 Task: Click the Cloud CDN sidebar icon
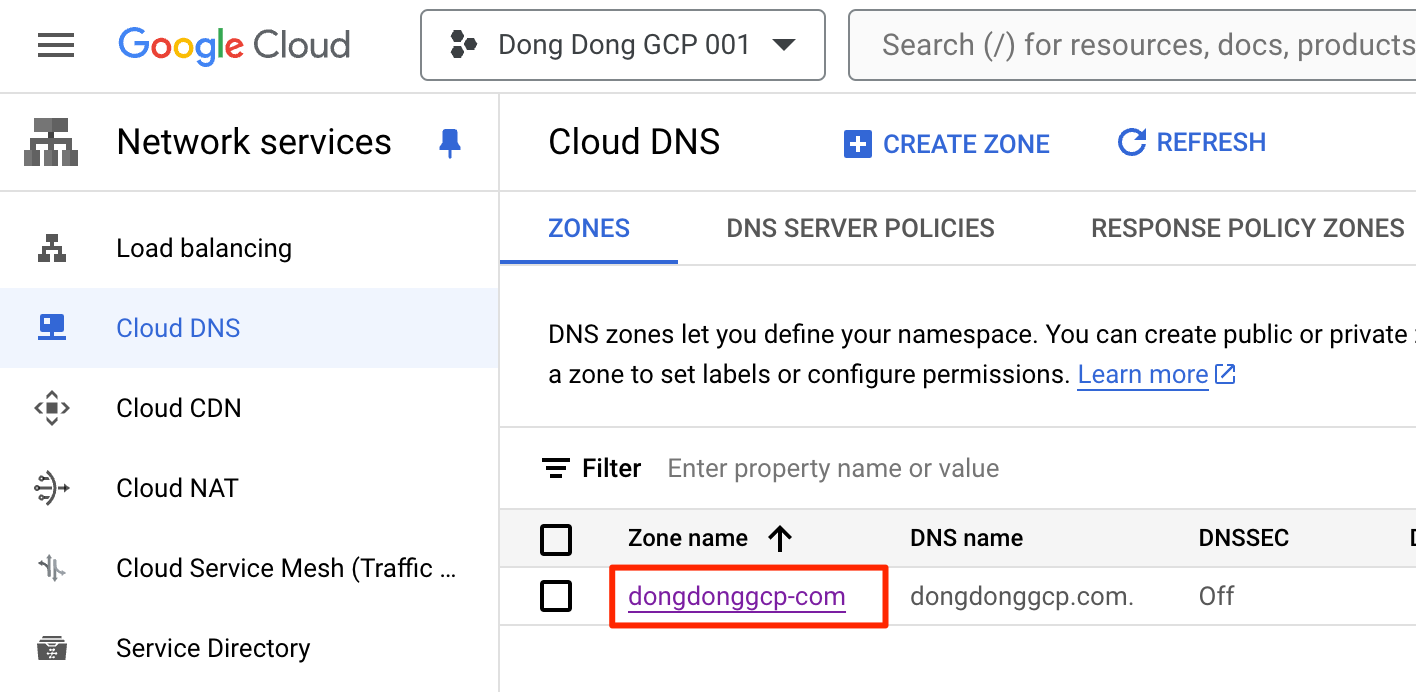(52, 408)
